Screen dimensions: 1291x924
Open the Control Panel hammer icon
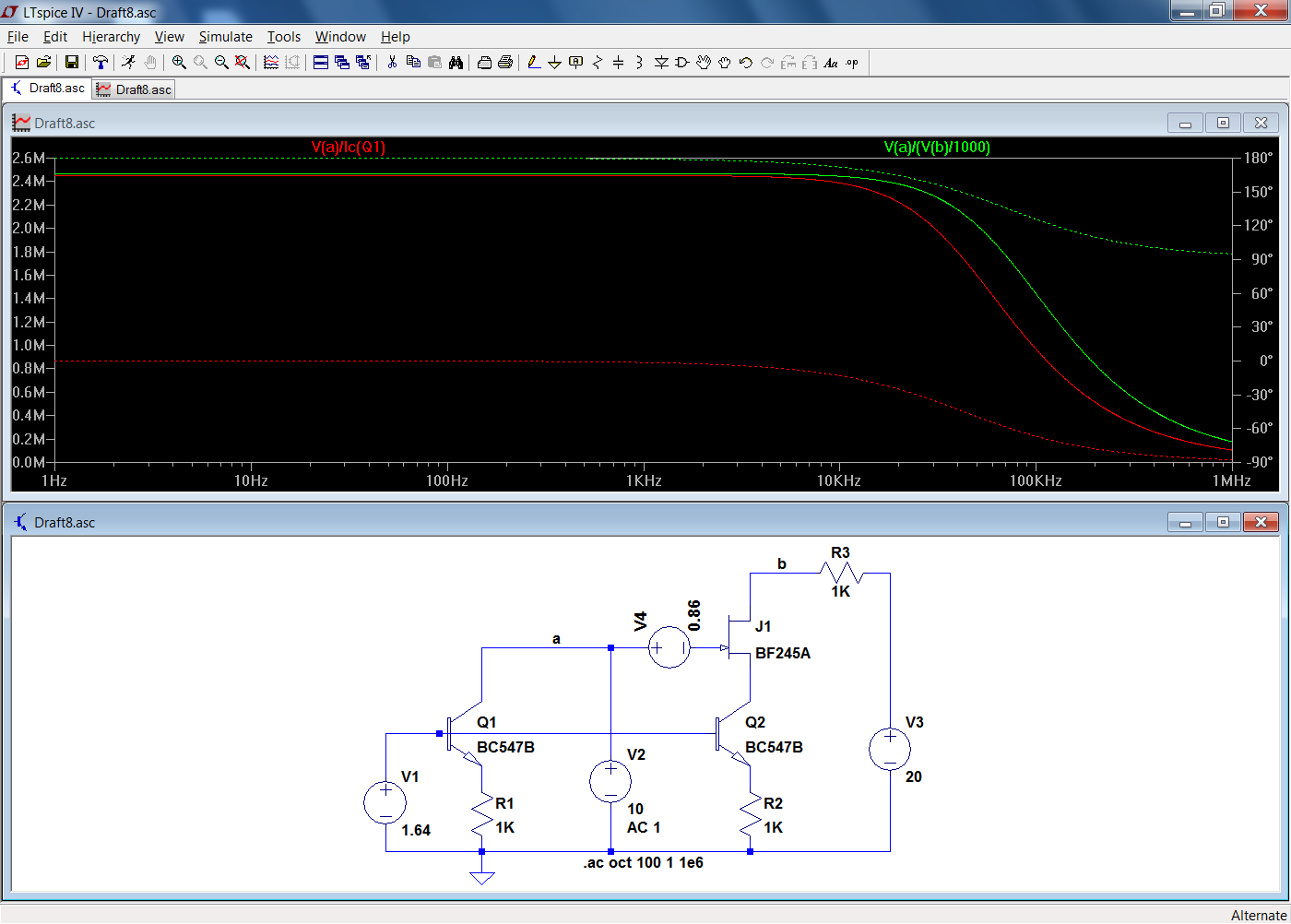(101, 62)
